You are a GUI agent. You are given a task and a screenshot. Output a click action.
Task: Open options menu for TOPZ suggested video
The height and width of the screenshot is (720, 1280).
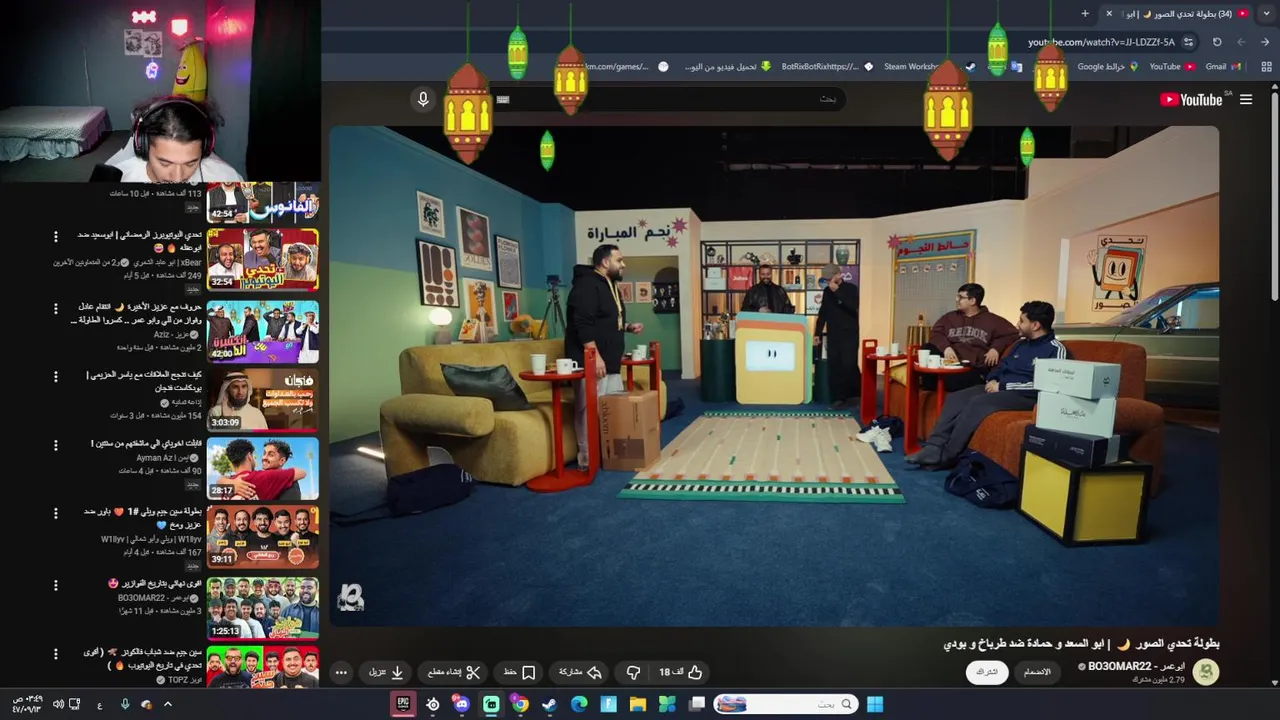click(x=56, y=654)
